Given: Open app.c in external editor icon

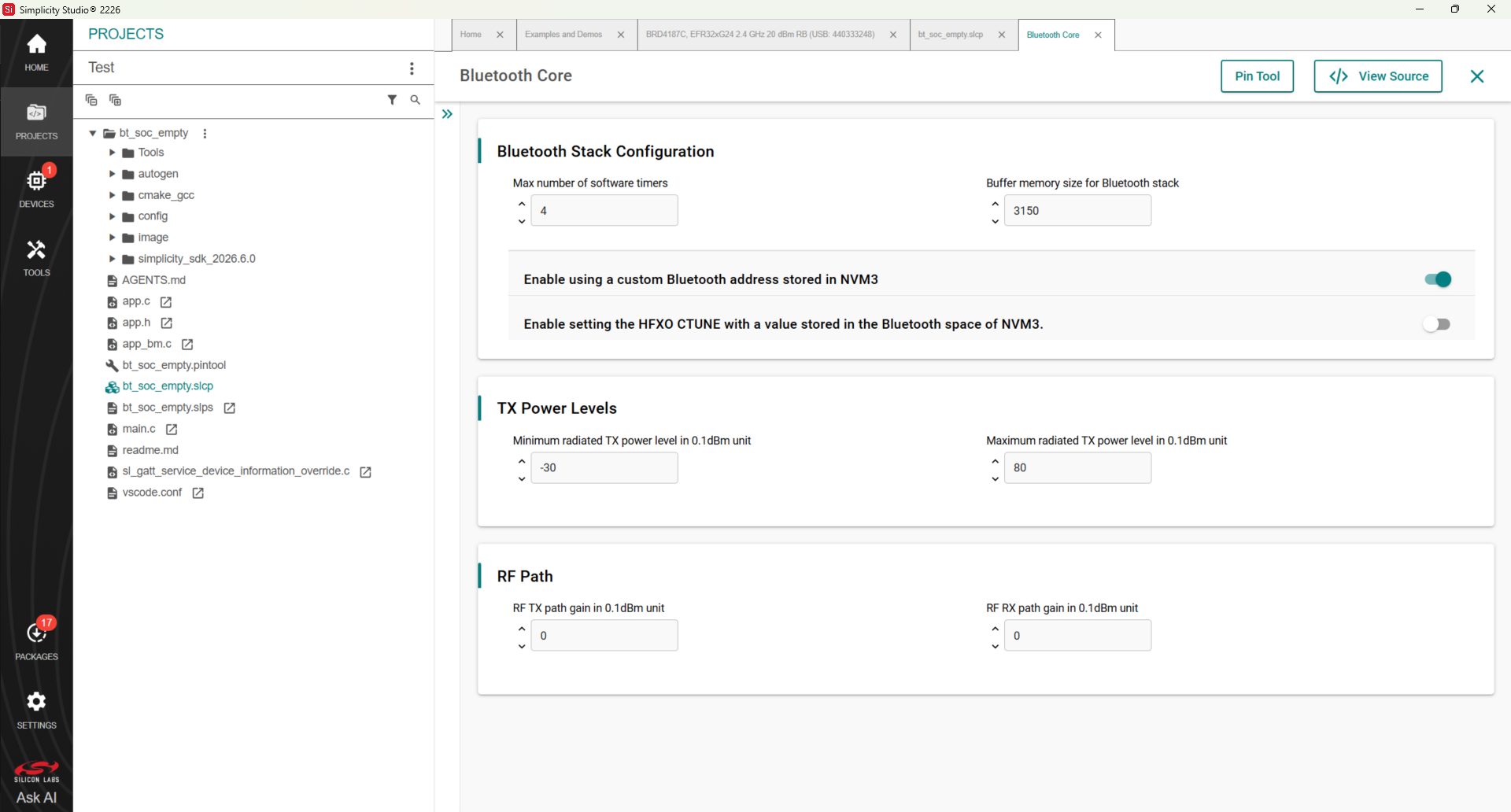Looking at the screenshot, I should point(166,302).
